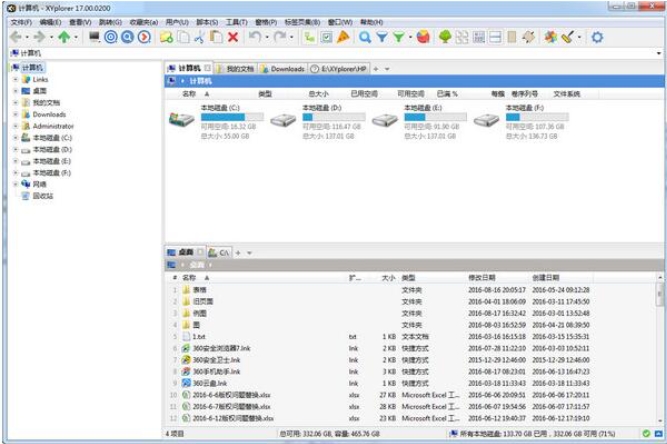This screenshot has width=667, height=444.
Task: Toggle the checkbox-style selection toolbar icon
Action: 326,37
